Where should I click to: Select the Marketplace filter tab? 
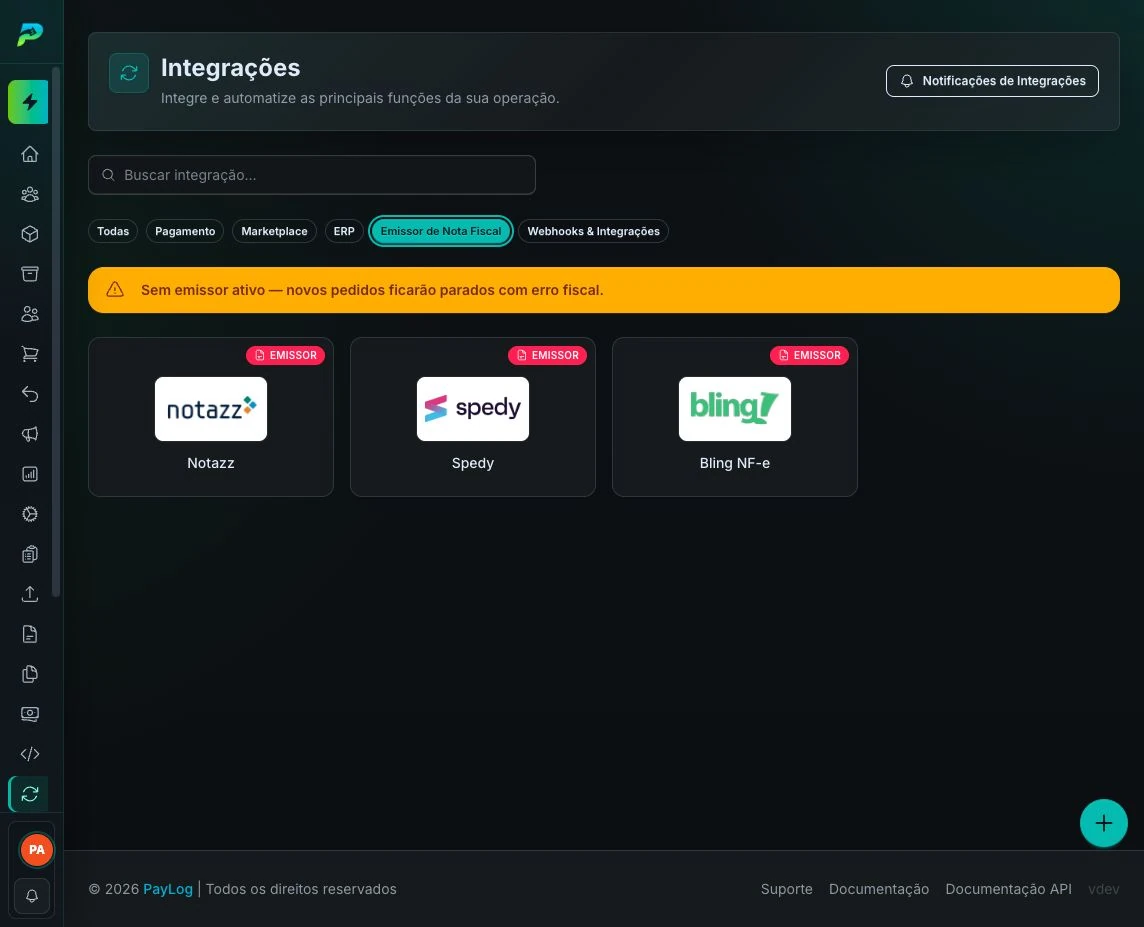pyautogui.click(x=274, y=231)
